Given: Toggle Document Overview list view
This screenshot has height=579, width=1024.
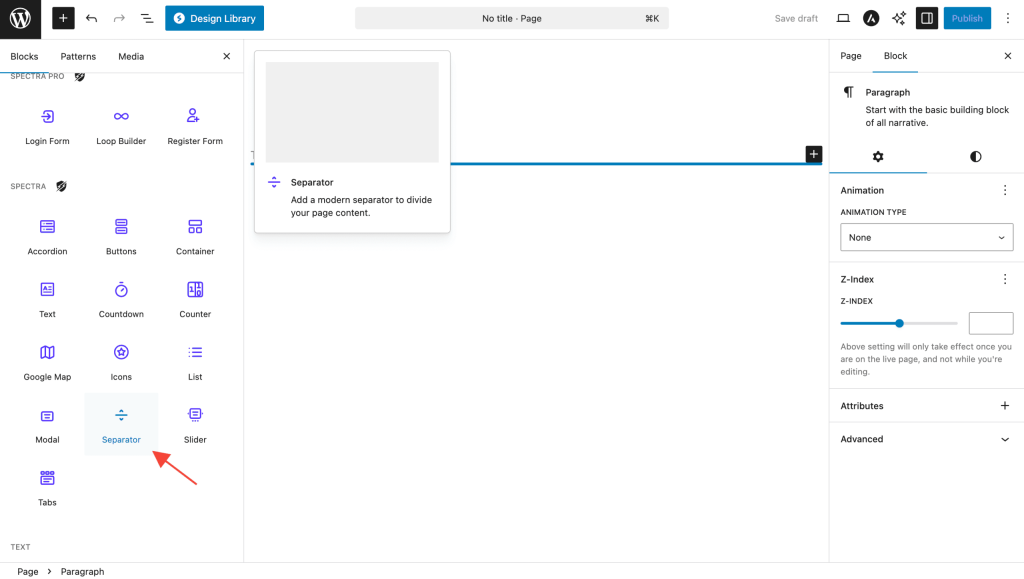Looking at the screenshot, I should click(147, 18).
